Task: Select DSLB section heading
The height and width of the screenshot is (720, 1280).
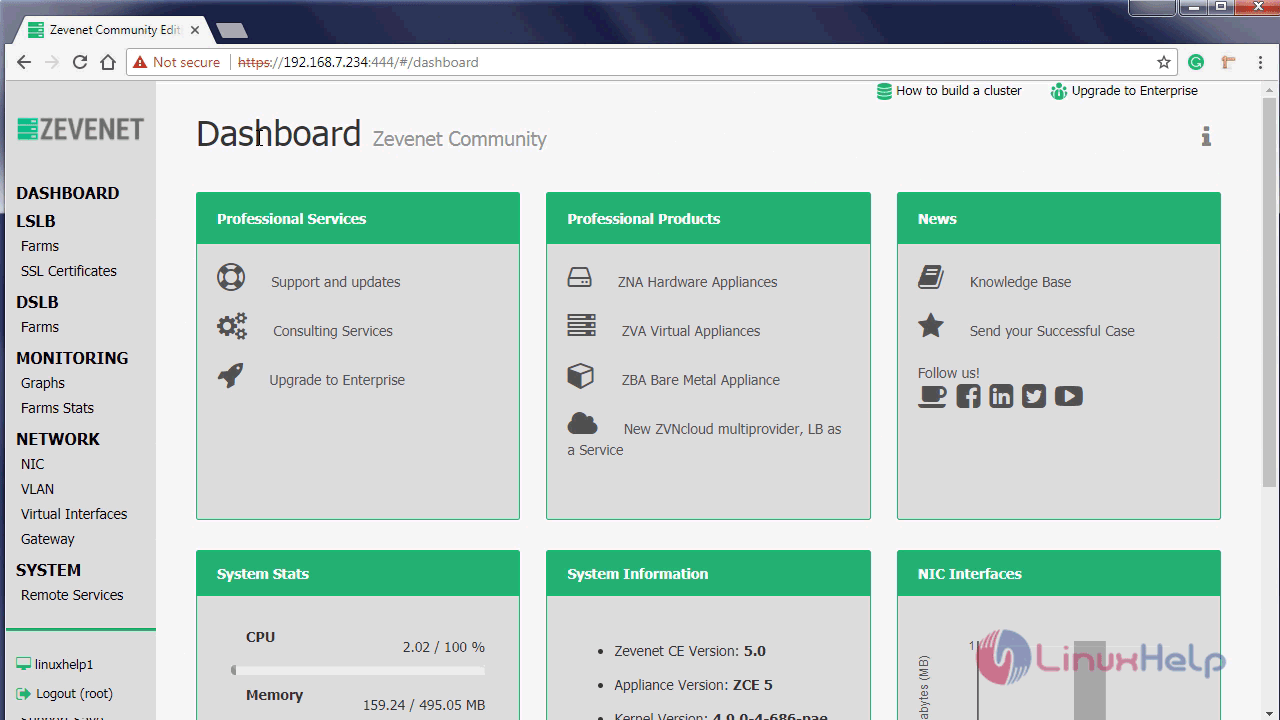Action: click(x=37, y=302)
